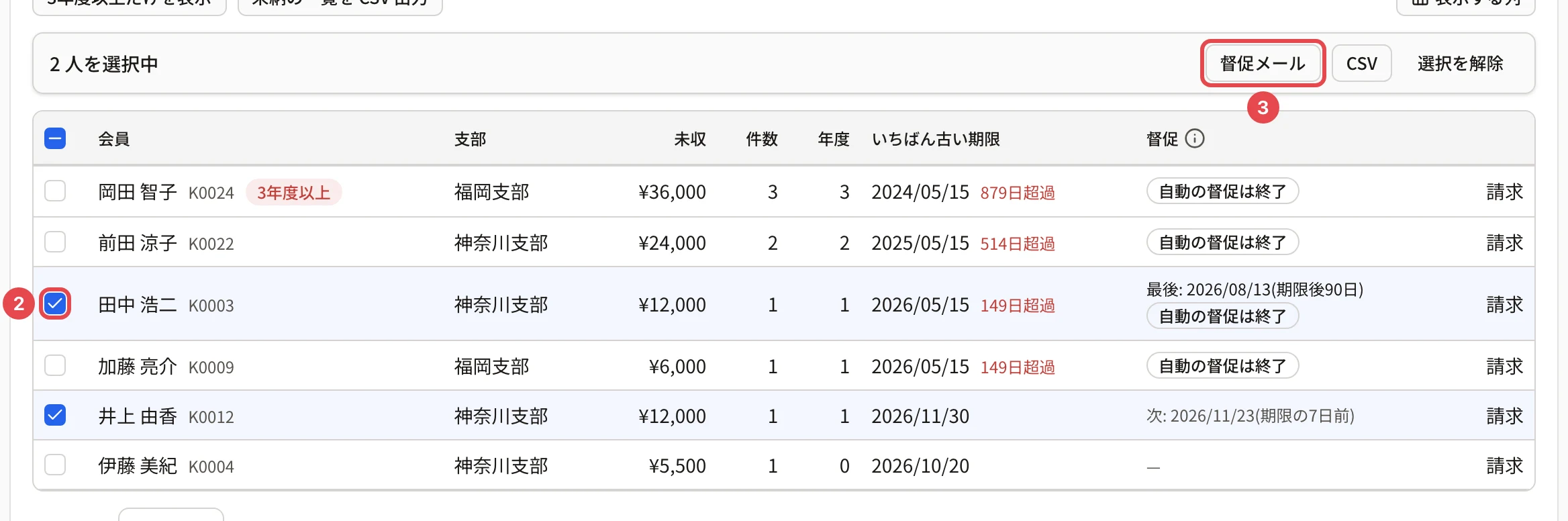Click the 支部 column header

tap(470, 139)
